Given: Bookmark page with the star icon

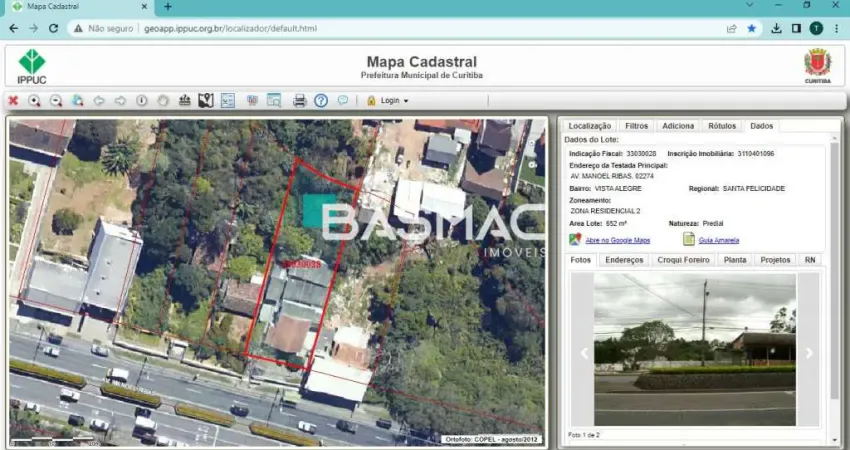Looking at the screenshot, I should tap(751, 29).
